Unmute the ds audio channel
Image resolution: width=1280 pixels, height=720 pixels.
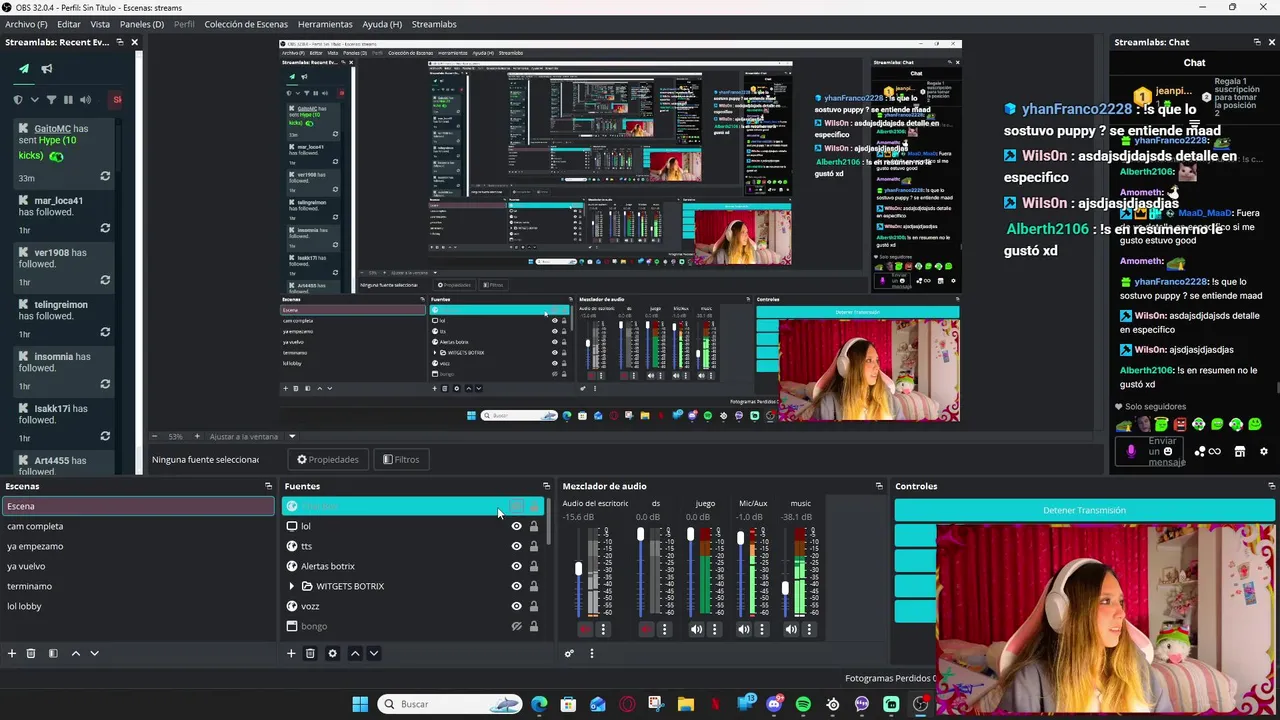(x=646, y=629)
